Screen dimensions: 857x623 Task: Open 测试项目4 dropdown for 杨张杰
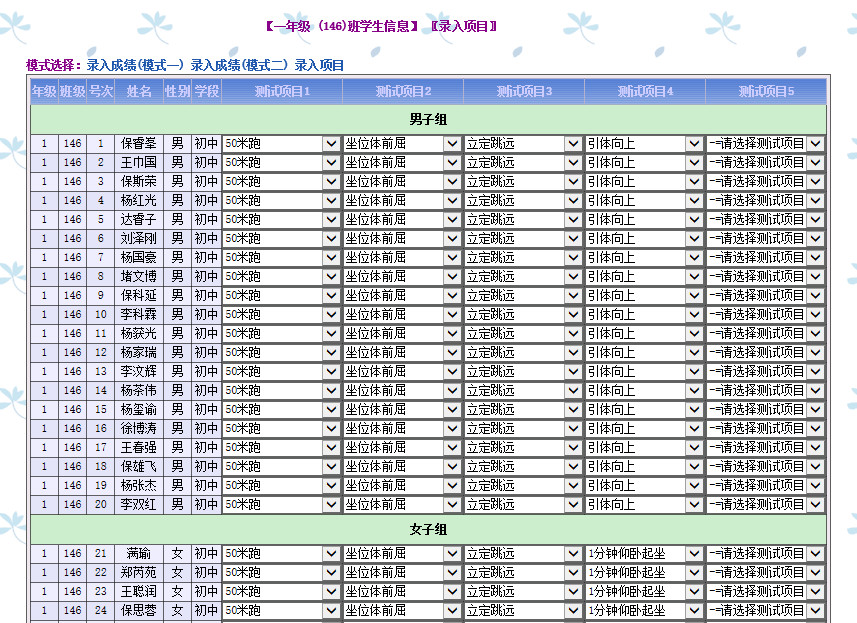tap(645, 485)
